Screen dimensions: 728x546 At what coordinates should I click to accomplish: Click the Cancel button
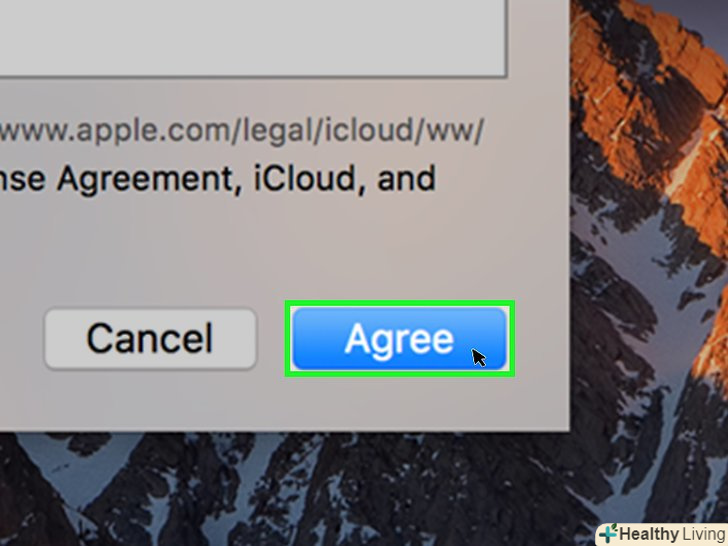click(150, 338)
